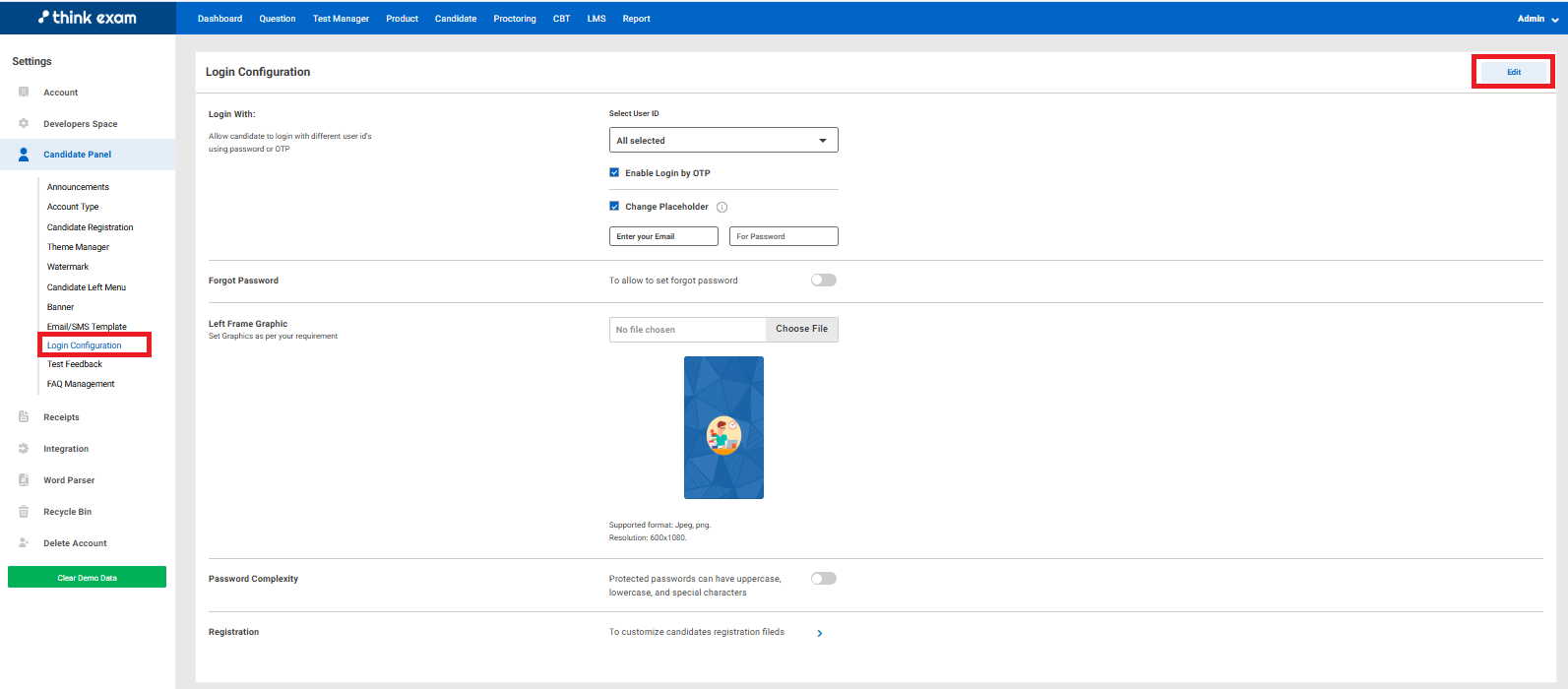
Task: Click the Account sidebar icon
Action: coord(24,93)
